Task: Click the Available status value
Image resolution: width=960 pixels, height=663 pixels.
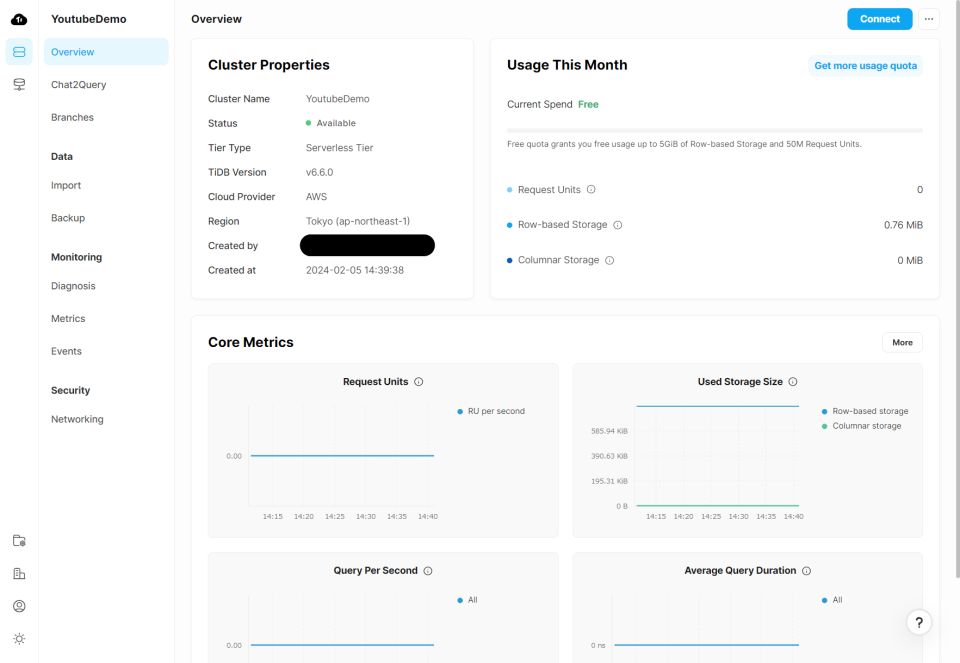Action: coord(331,123)
